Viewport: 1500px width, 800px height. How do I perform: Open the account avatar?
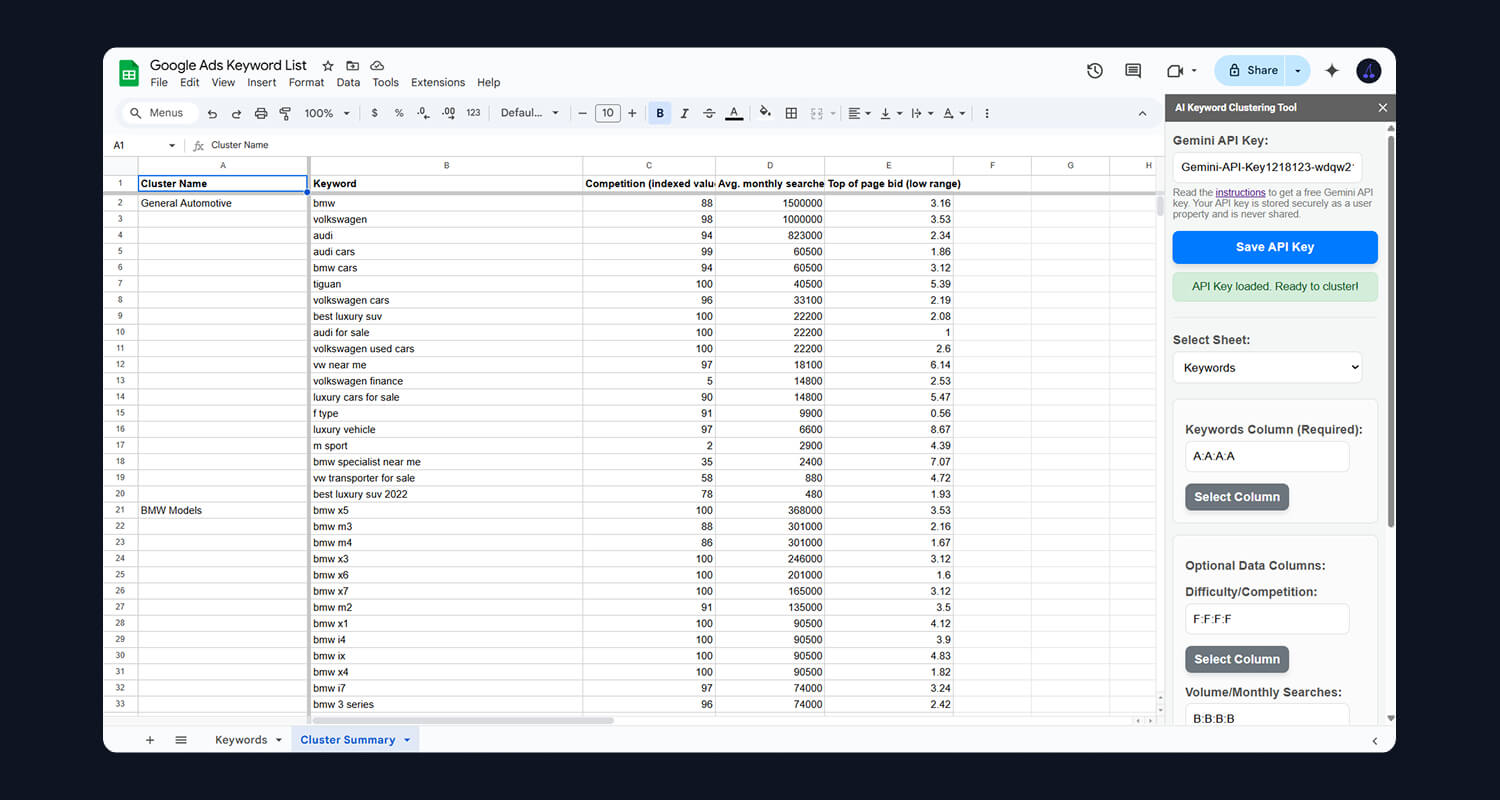(1369, 71)
